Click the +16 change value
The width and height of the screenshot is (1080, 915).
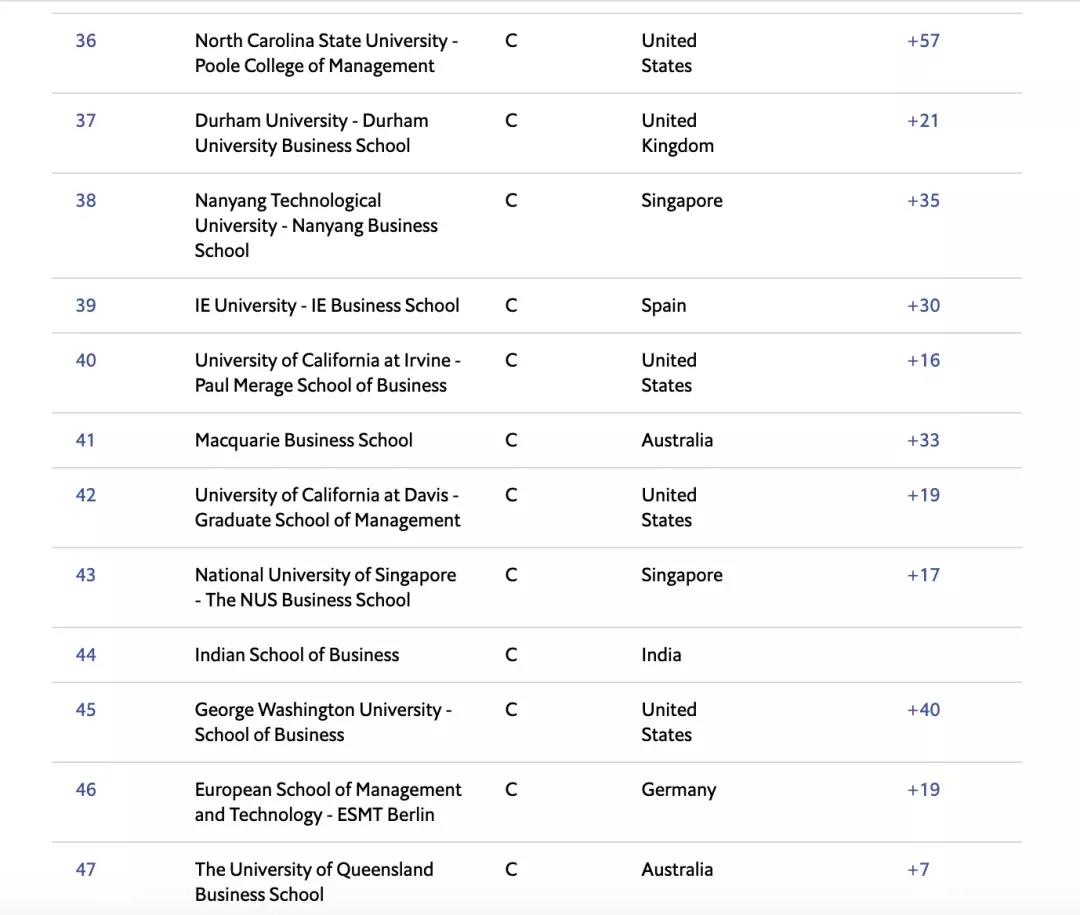click(x=922, y=361)
